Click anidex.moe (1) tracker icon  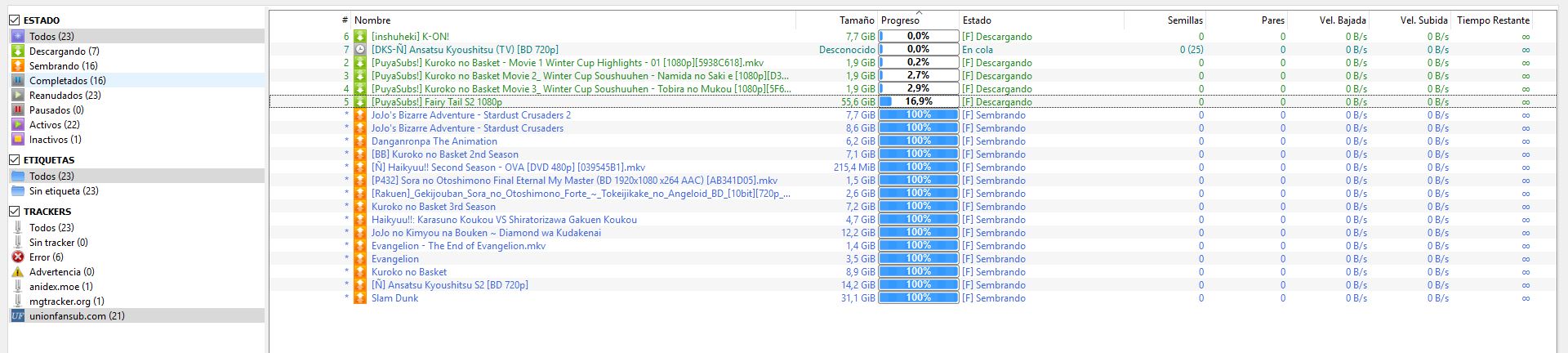tap(18, 287)
